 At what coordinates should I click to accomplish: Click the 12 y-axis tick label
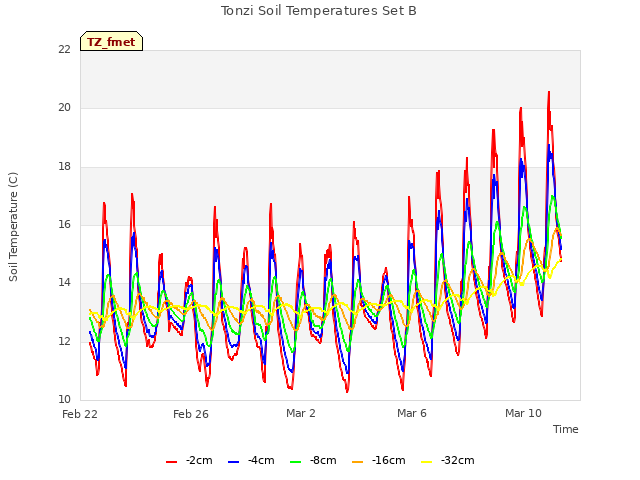coord(64,341)
